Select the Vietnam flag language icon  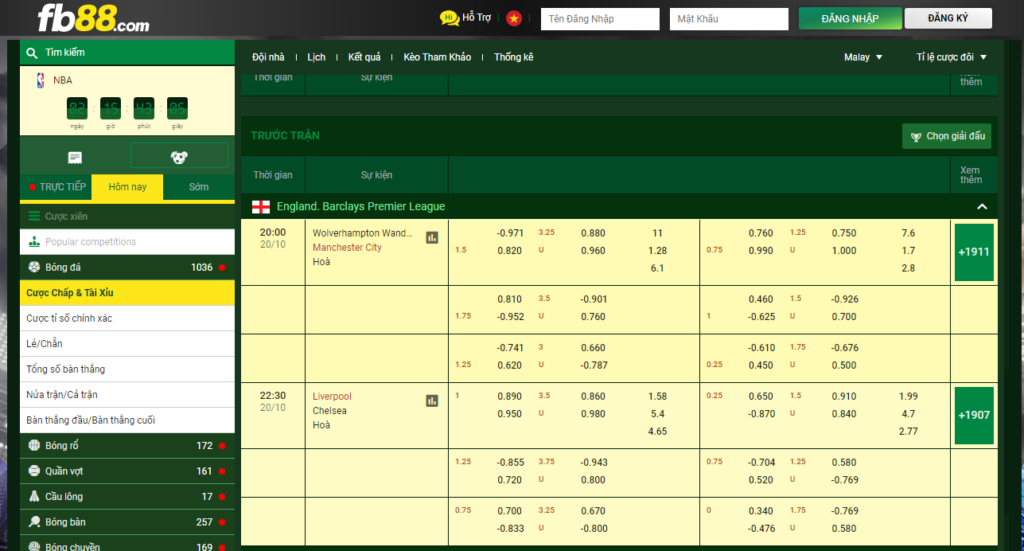pos(514,18)
